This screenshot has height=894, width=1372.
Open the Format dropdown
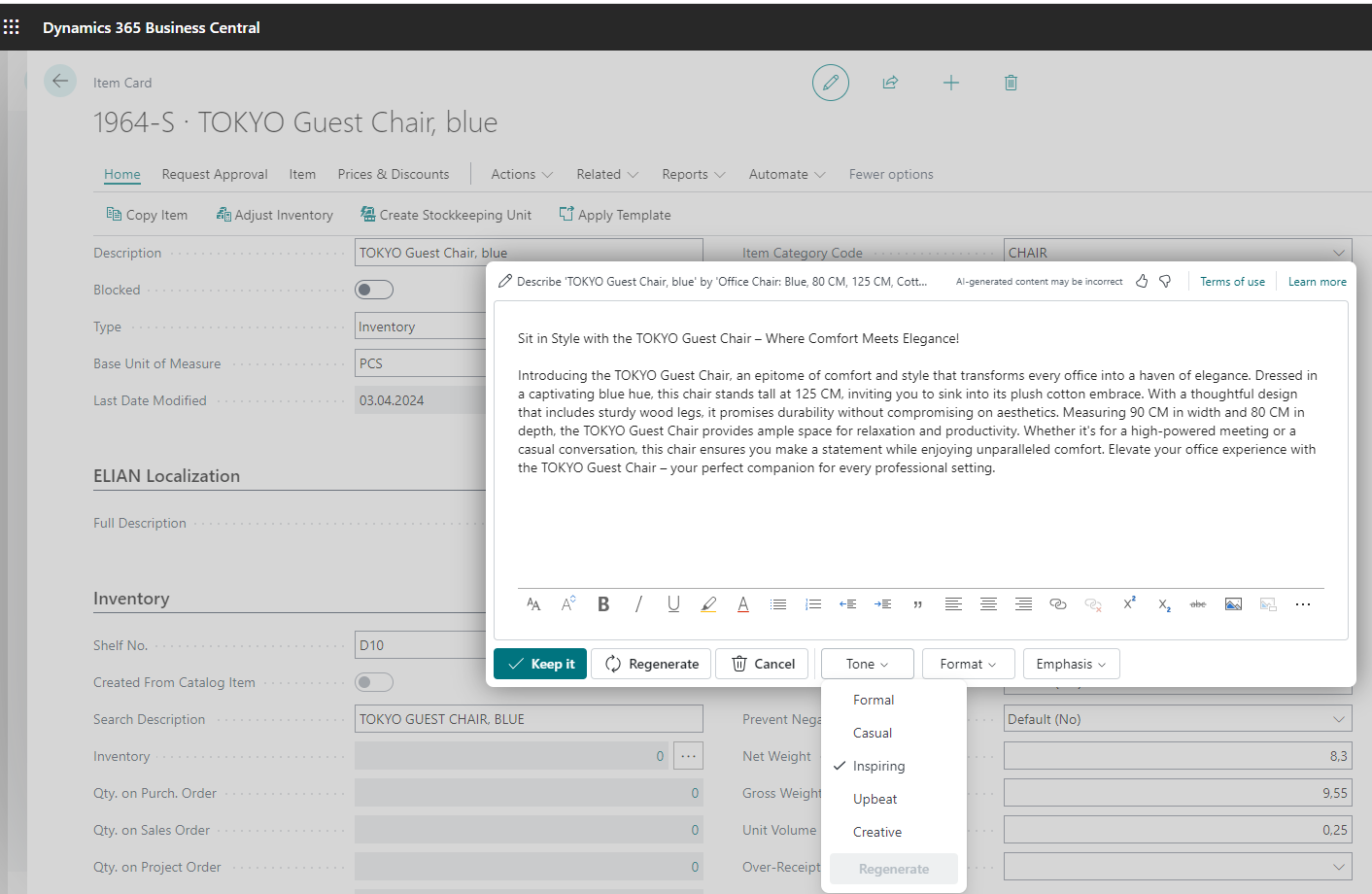click(969, 664)
